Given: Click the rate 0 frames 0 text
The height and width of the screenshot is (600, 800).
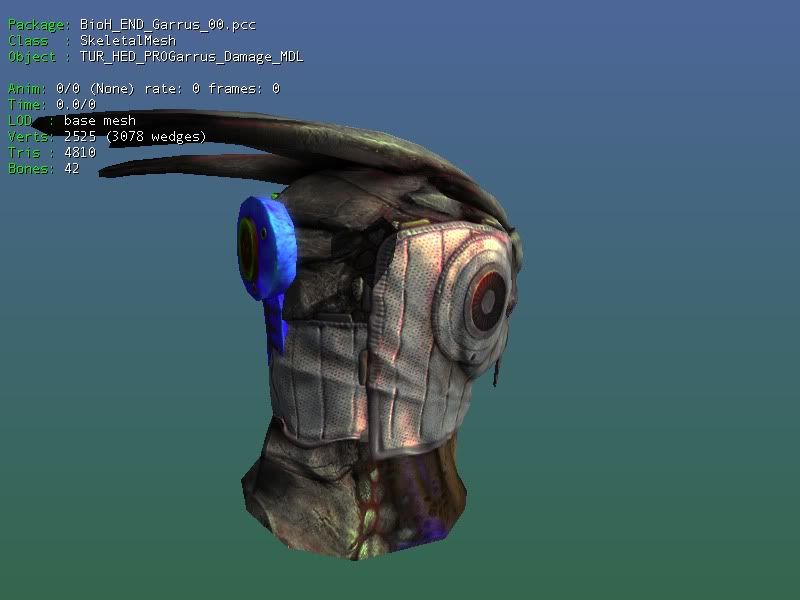Looking at the screenshot, I should [212, 89].
